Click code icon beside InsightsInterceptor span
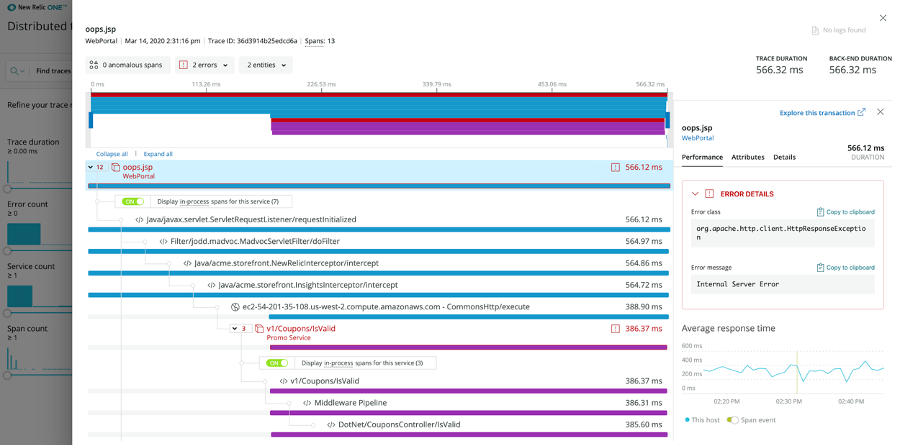This screenshot has height=445, width=899. (211, 285)
